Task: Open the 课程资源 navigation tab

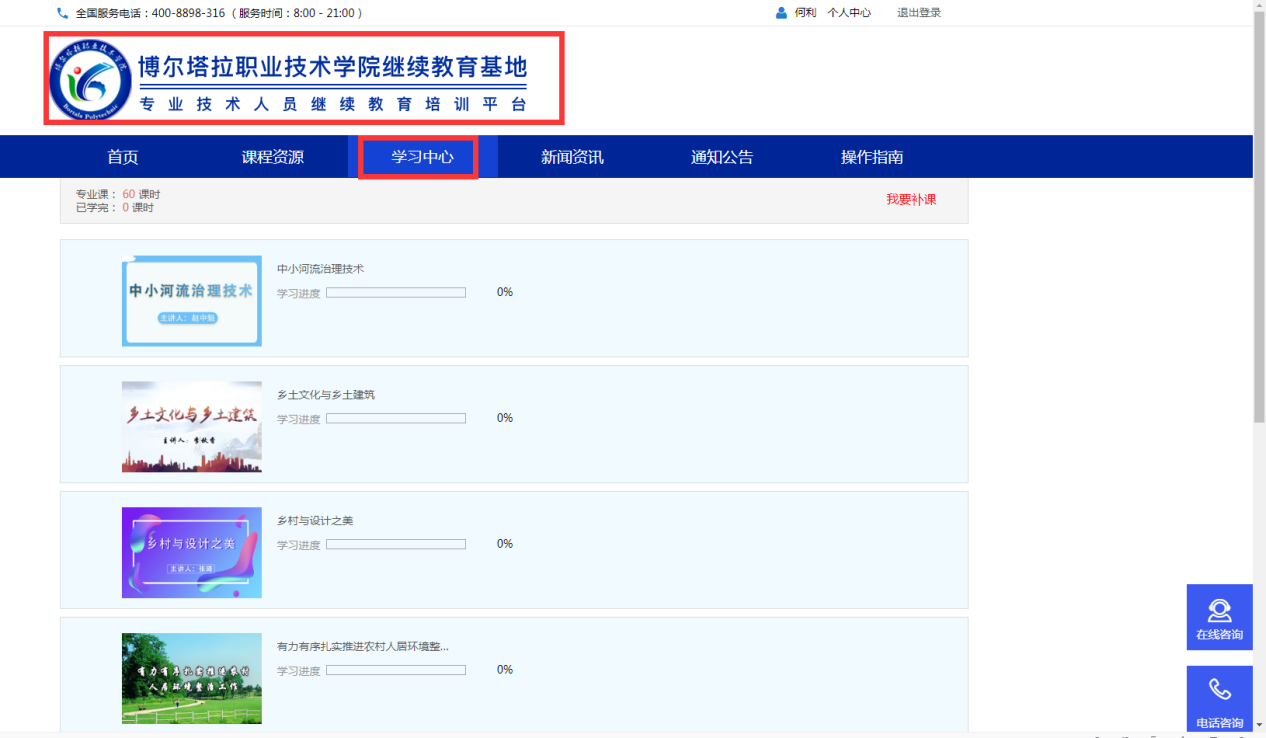Action: pos(272,157)
